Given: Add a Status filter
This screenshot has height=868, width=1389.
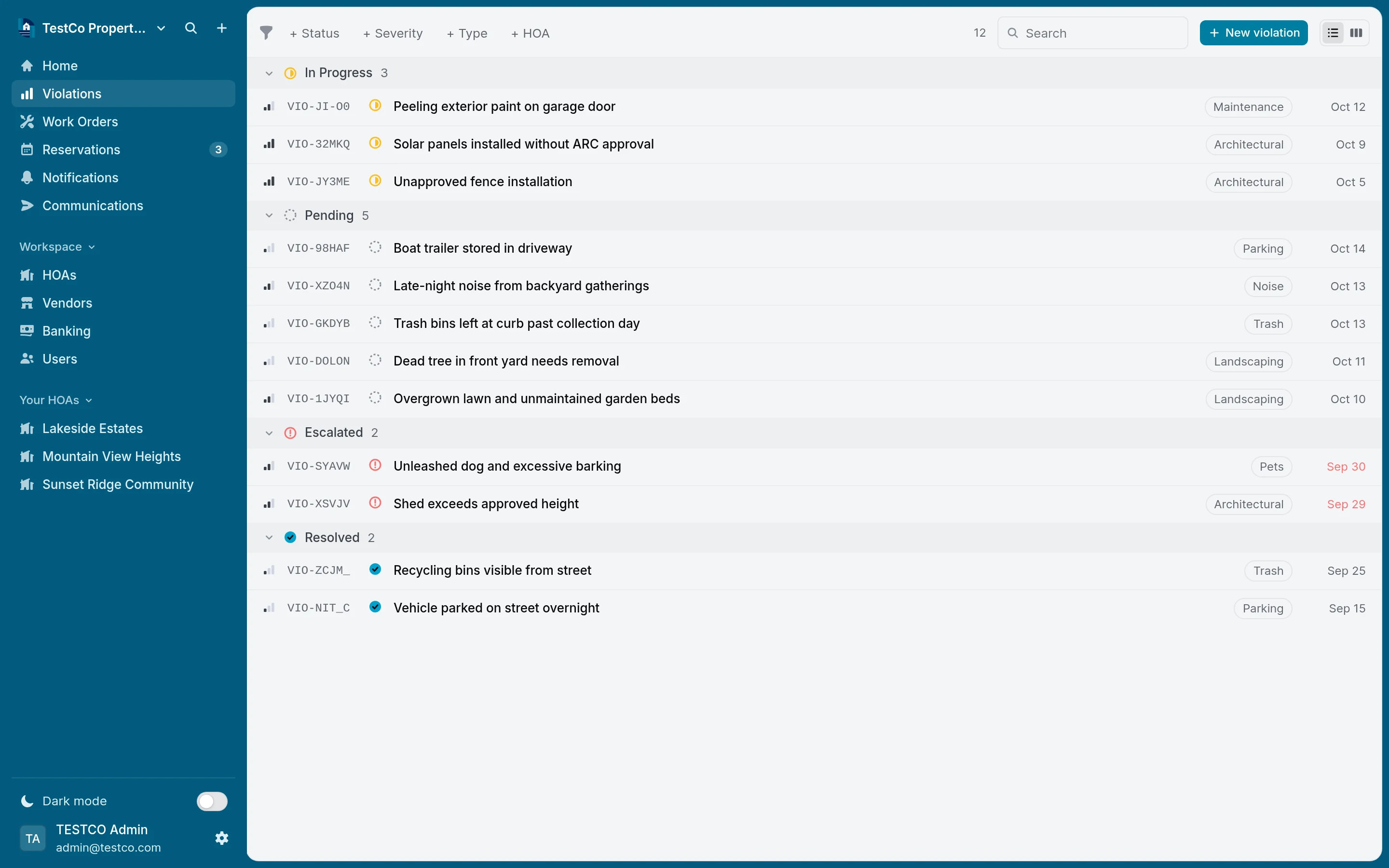Looking at the screenshot, I should (314, 33).
